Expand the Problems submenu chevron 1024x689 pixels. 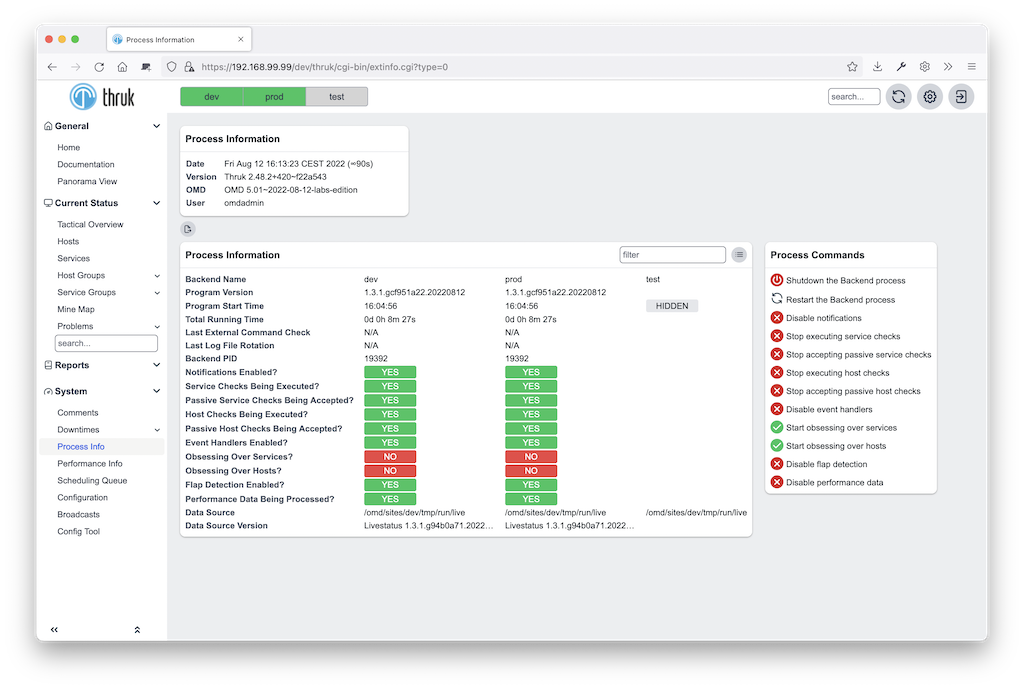[157, 327]
